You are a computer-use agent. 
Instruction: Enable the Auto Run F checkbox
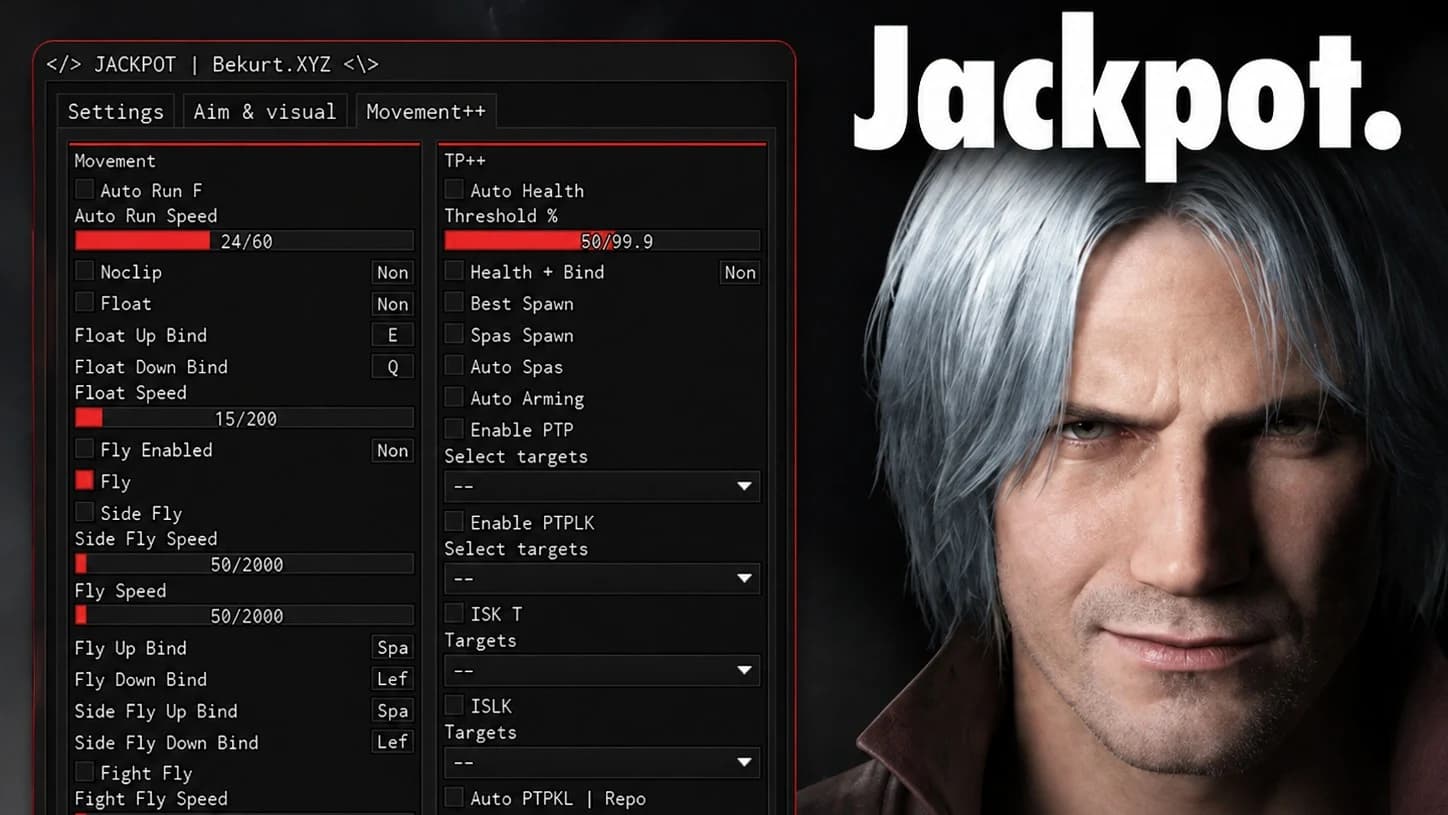point(84,189)
